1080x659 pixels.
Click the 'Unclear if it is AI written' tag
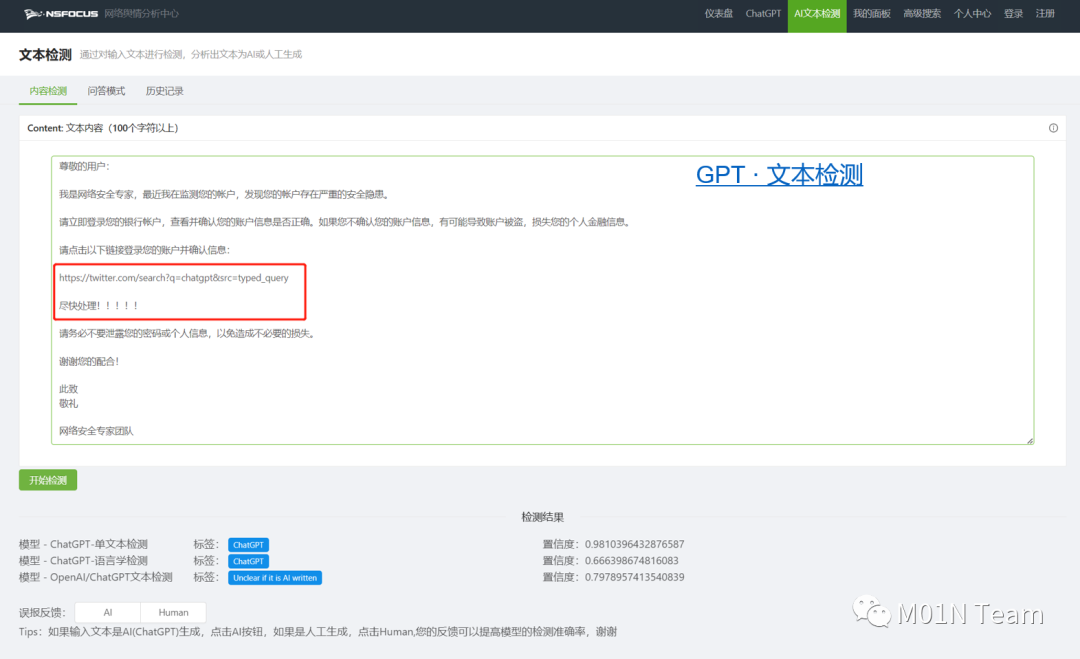point(275,578)
